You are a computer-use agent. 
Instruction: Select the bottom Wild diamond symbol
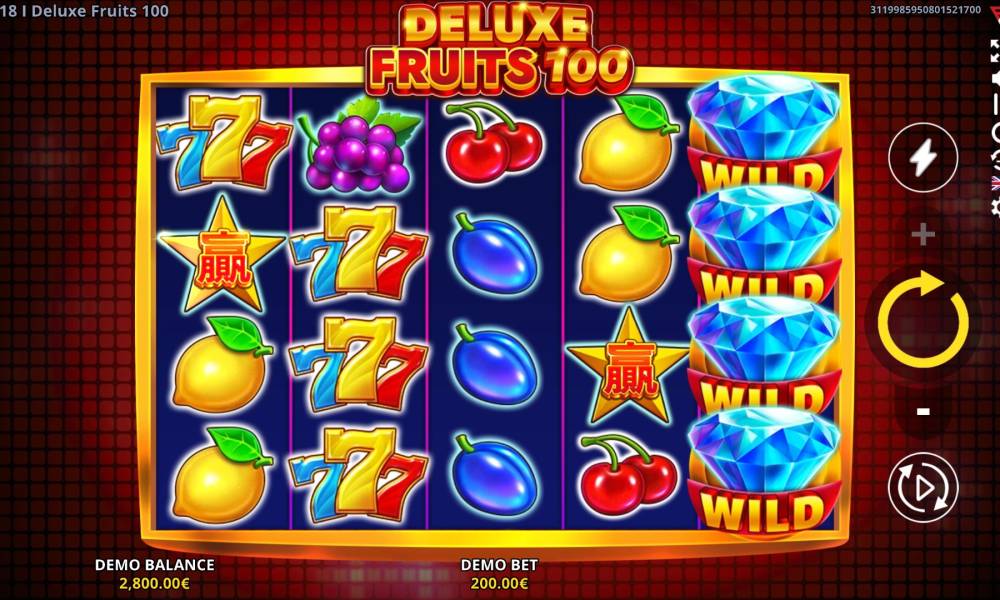(x=763, y=470)
